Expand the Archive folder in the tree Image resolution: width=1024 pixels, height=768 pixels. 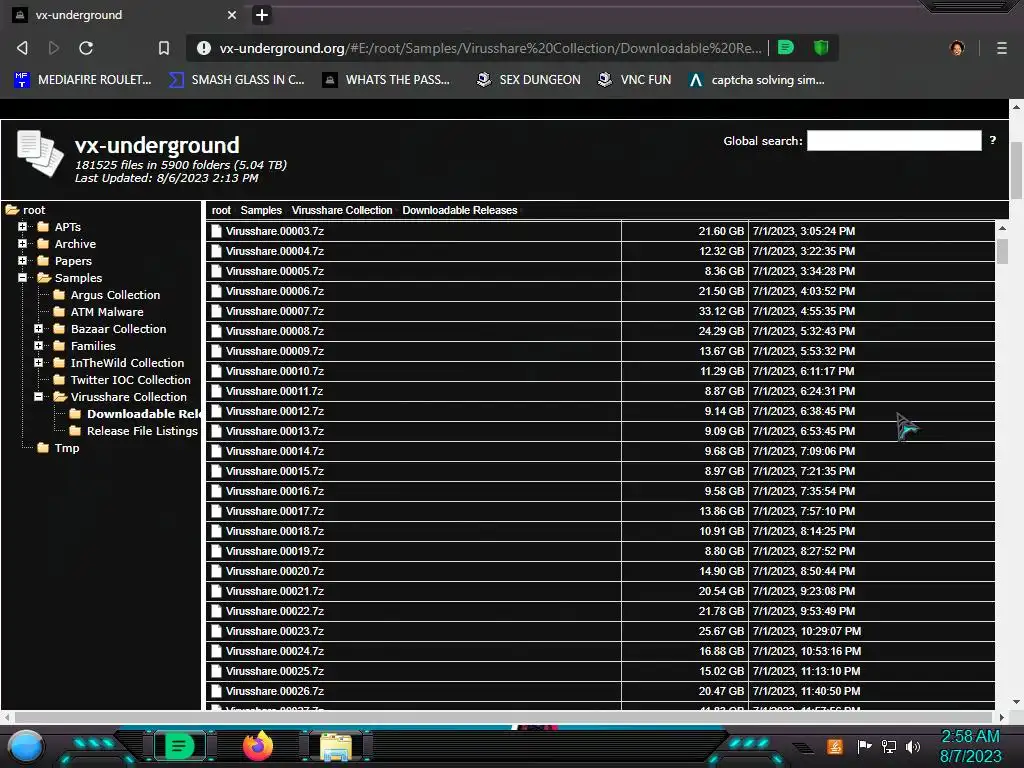(22, 244)
